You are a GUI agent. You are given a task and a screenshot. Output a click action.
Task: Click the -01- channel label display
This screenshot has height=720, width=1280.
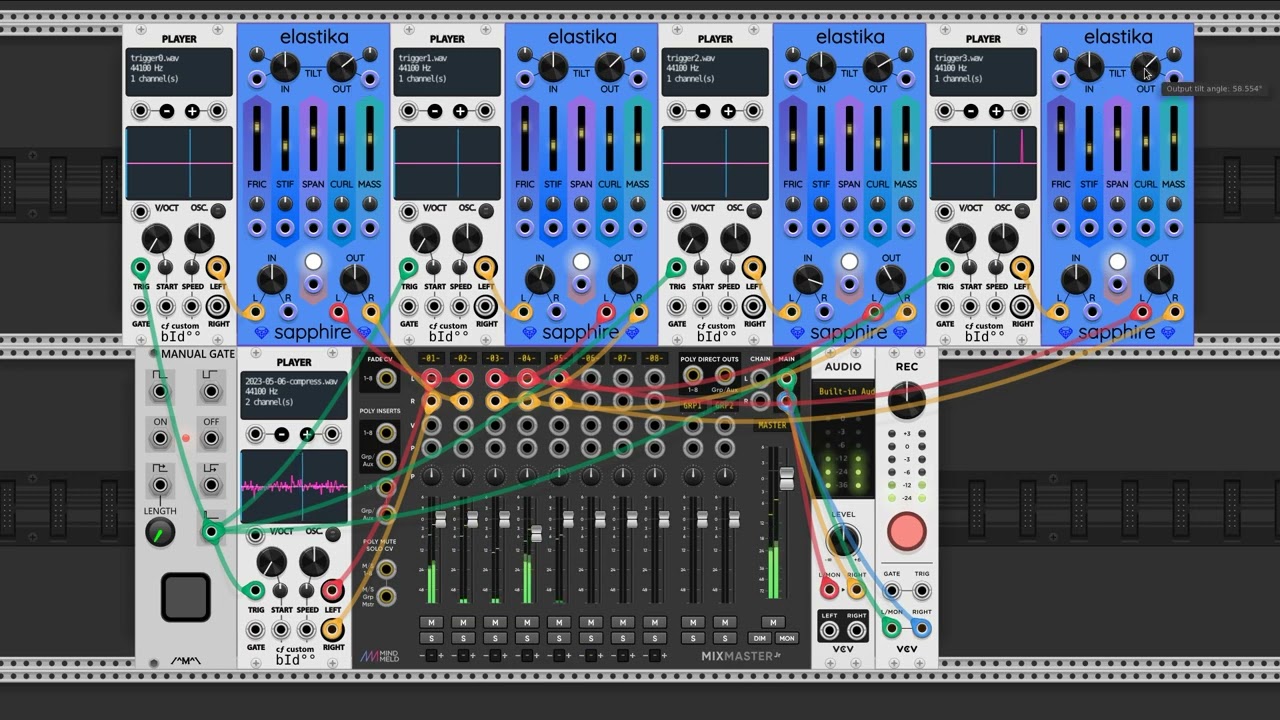[431, 359]
